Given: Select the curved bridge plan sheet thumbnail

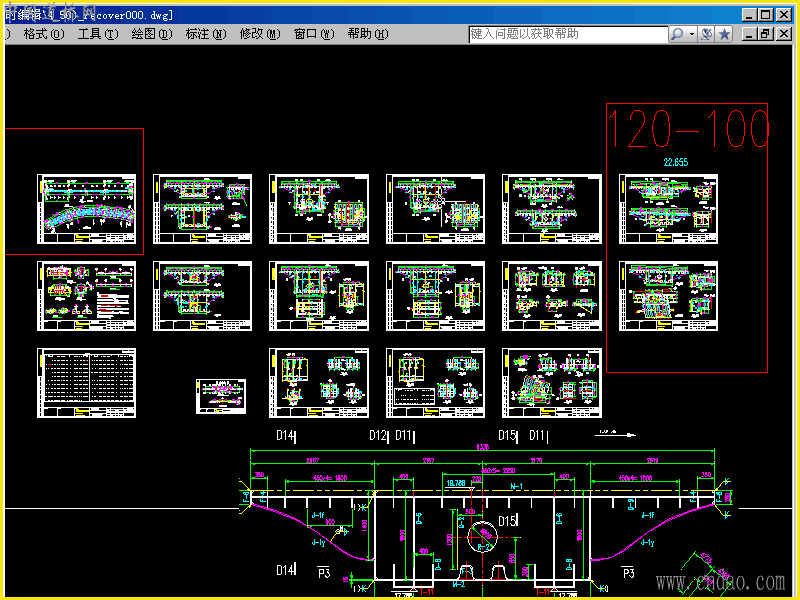Looking at the screenshot, I should point(87,209).
